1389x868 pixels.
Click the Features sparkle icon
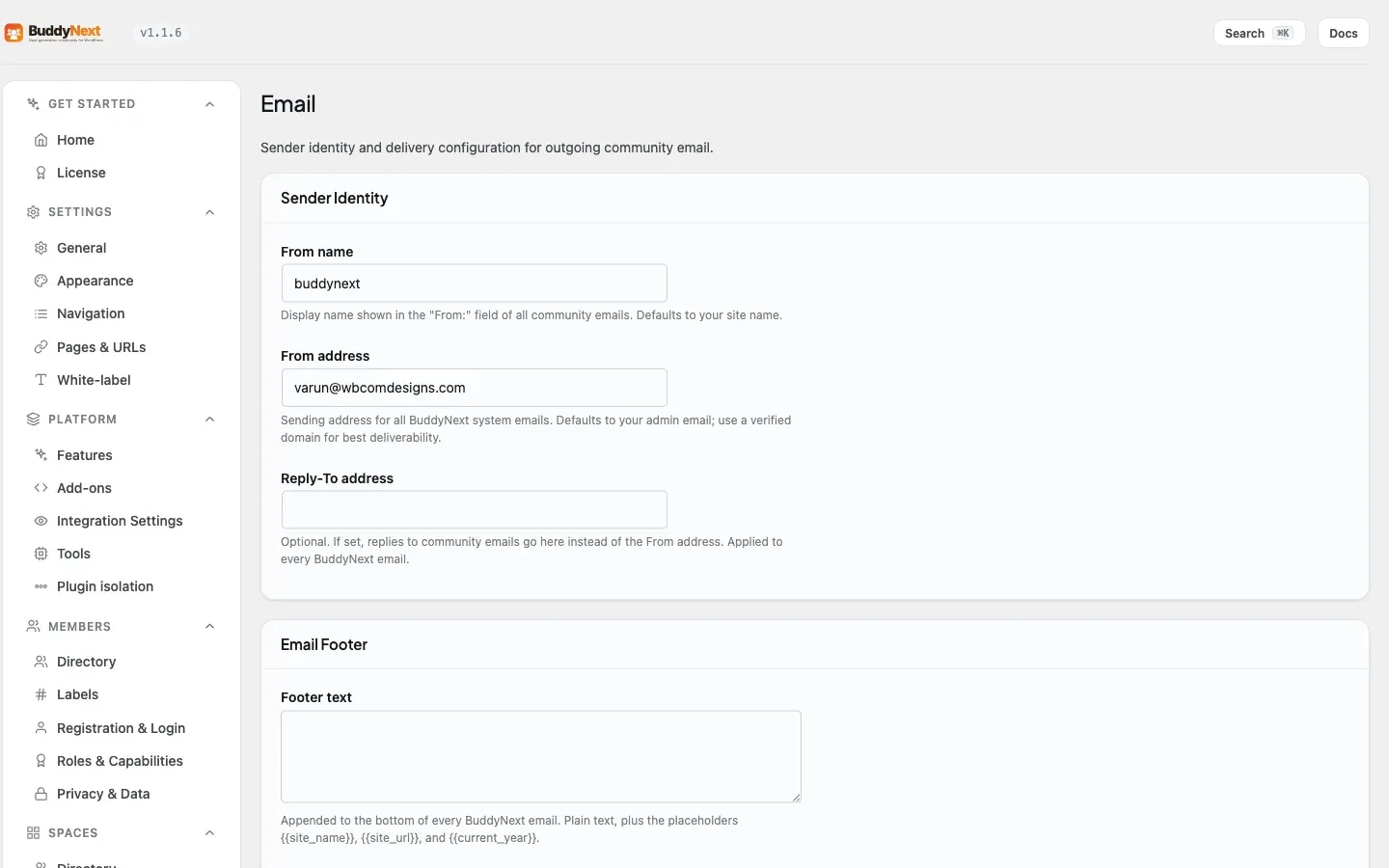[41, 455]
